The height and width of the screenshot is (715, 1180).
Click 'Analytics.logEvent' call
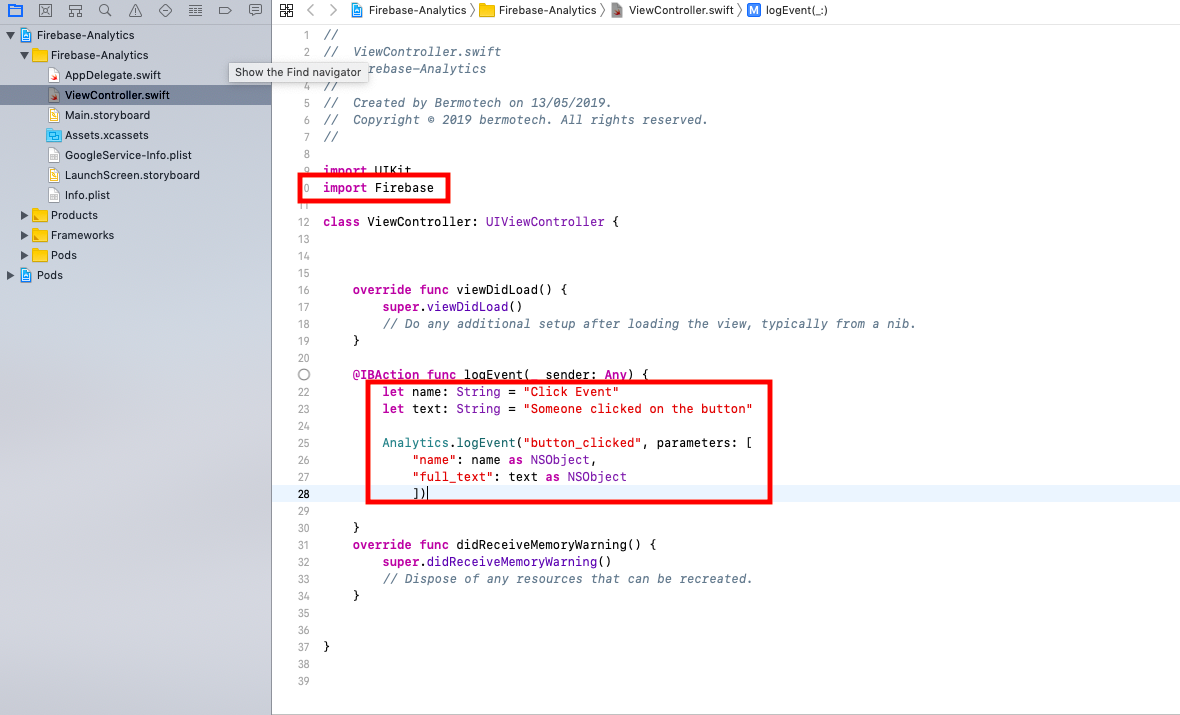click(449, 443)
